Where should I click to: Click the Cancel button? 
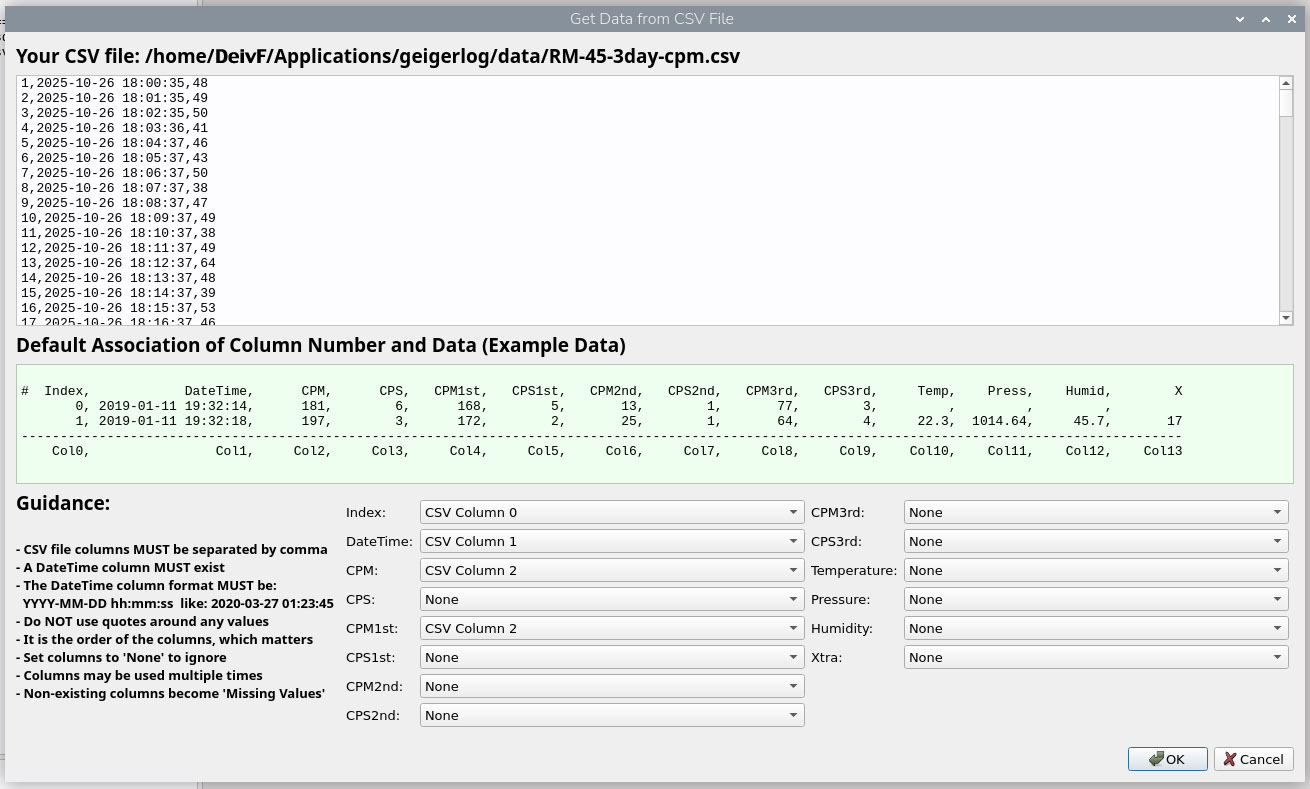1253,759
